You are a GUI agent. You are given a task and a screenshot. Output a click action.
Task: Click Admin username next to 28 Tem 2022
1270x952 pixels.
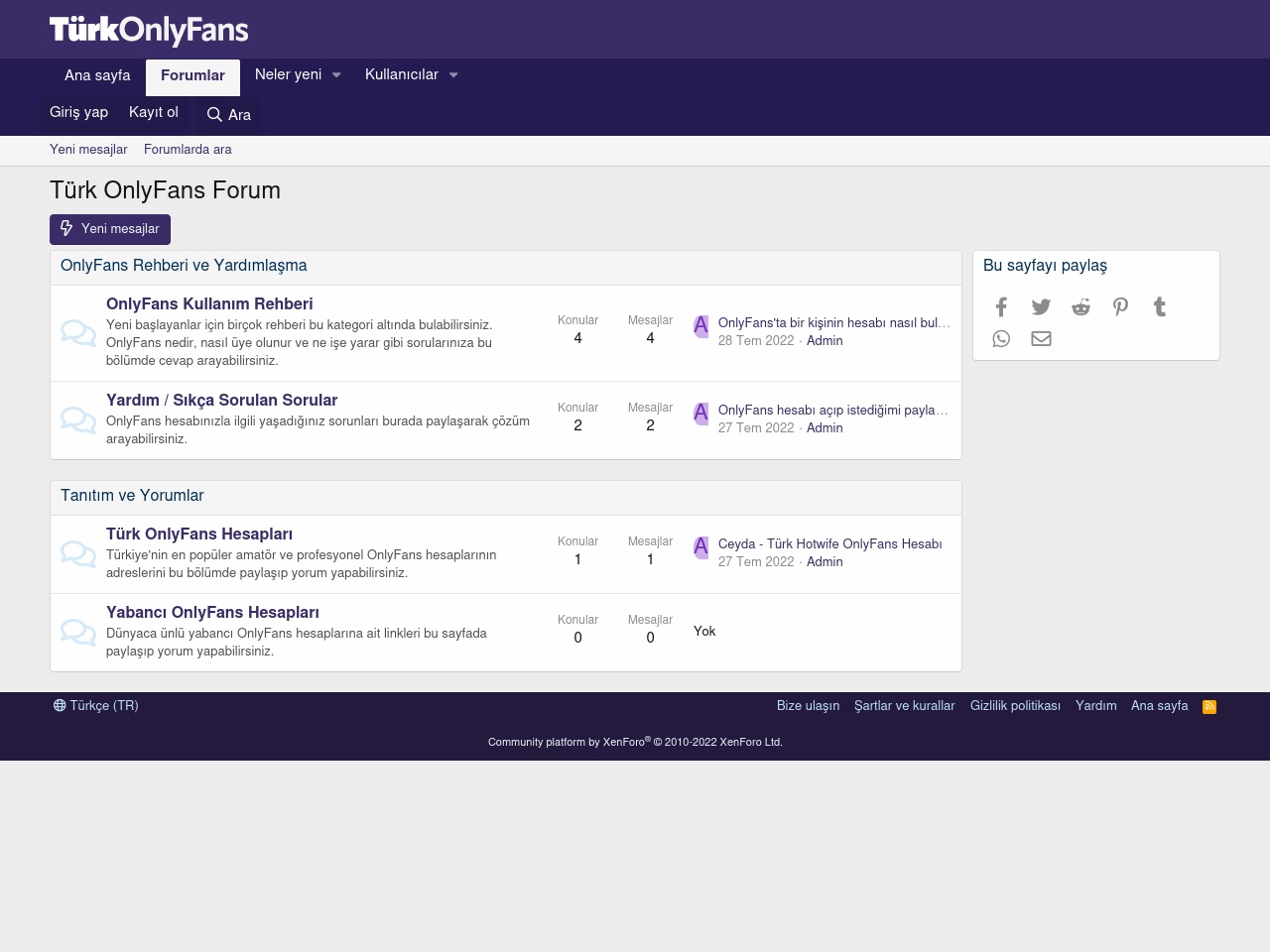coord(825,341)
